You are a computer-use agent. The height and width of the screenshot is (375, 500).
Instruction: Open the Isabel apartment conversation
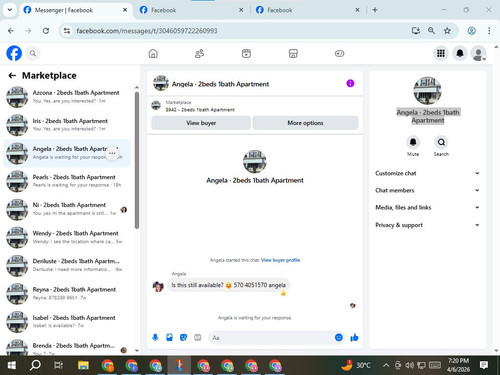point(67,322)
